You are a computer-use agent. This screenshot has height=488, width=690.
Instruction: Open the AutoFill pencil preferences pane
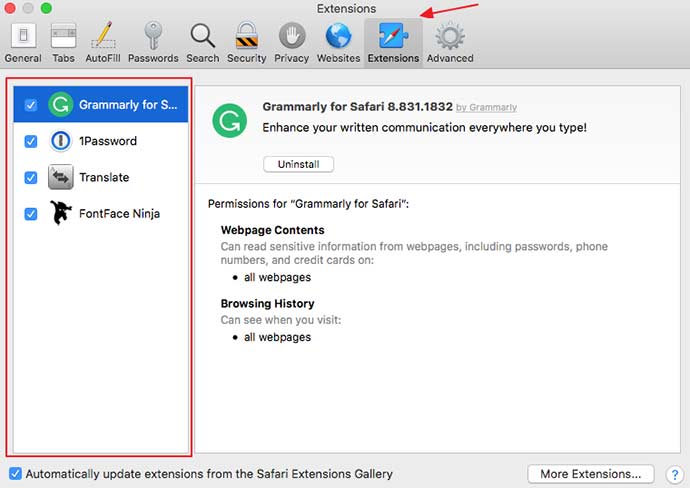click(x=103, y=43)
